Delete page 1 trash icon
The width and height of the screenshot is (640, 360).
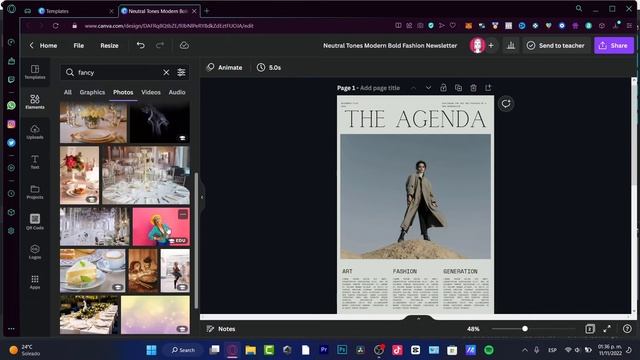point(473,88)
